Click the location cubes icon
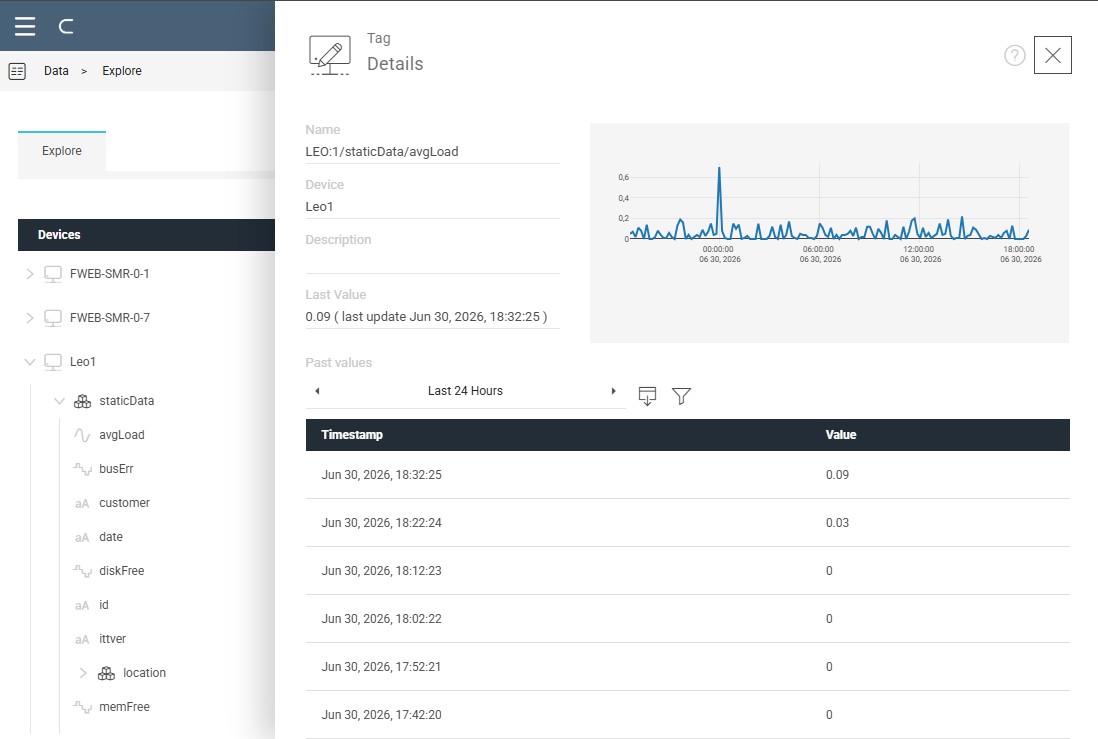 click(106, 673)
